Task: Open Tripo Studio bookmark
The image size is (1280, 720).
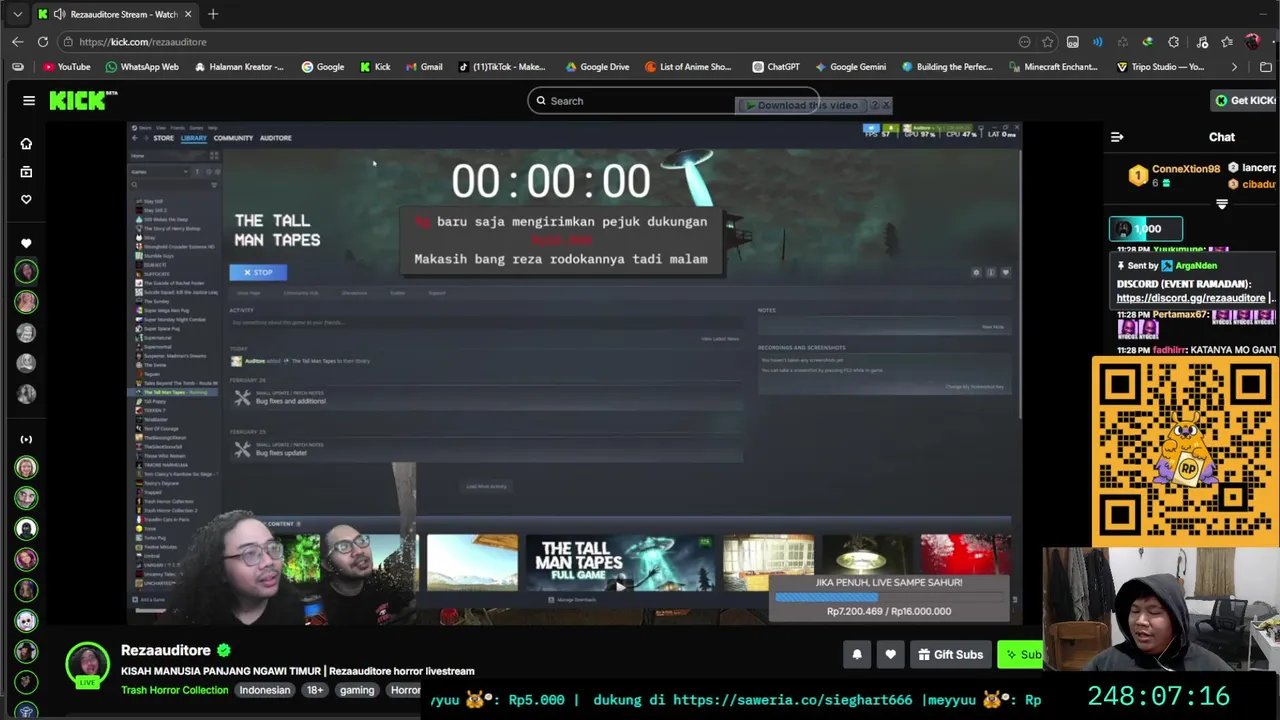Action: tap(1161, 67)
